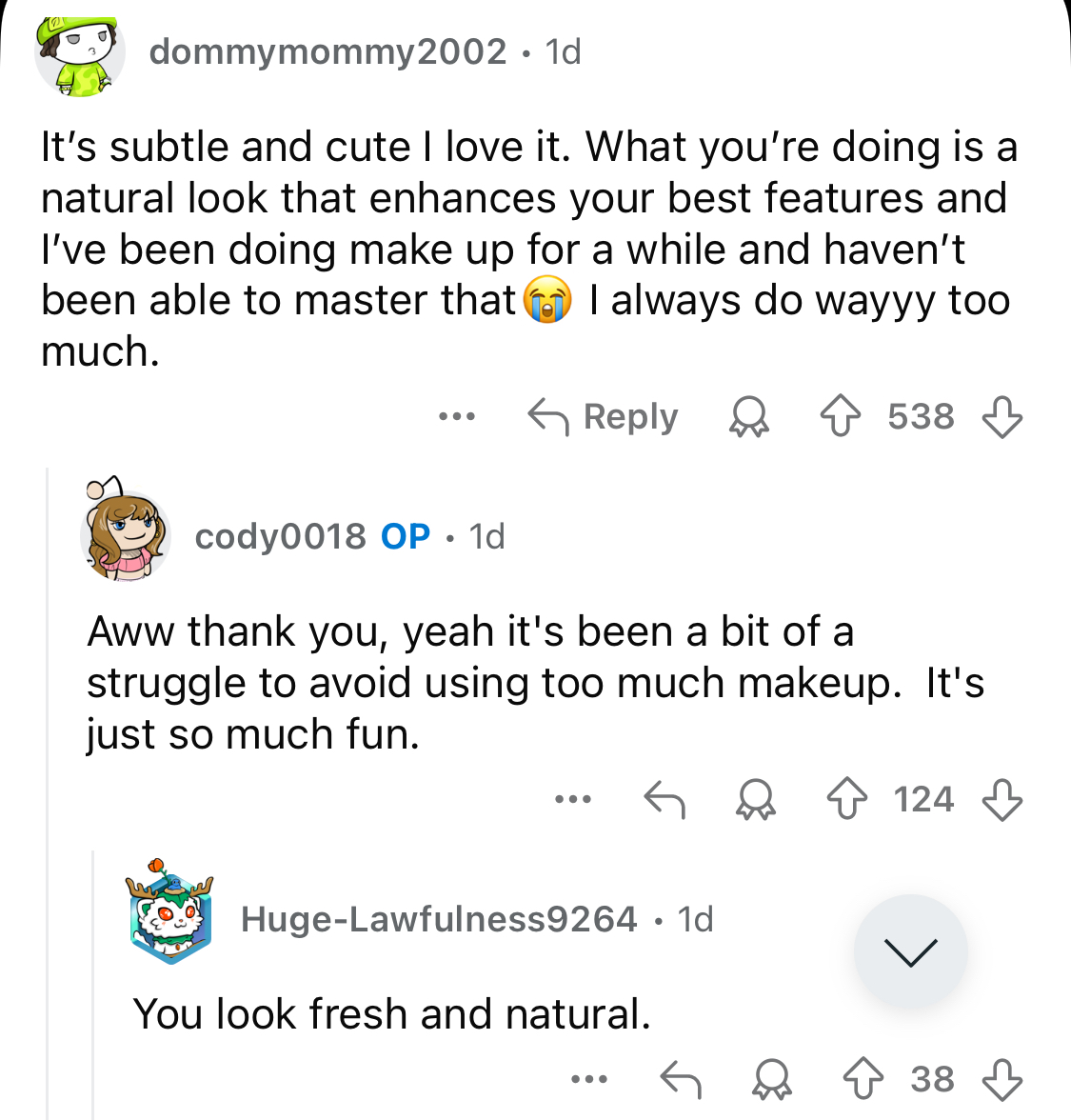Upvote cody0018's reply
Viewport: 1071px width, 1120px height.
[x=845, y=800]
